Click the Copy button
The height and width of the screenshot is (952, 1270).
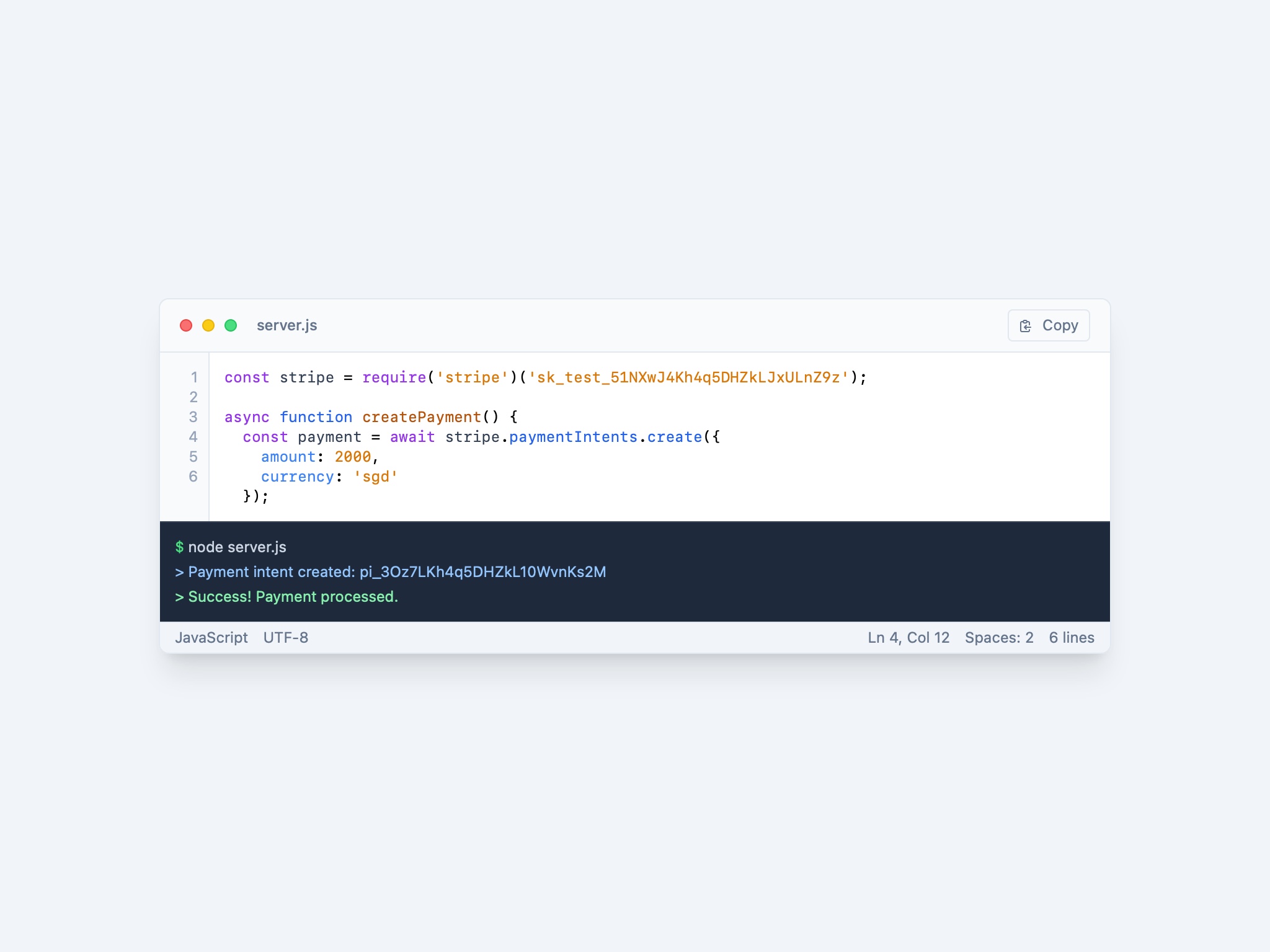tap(1048, 325)
